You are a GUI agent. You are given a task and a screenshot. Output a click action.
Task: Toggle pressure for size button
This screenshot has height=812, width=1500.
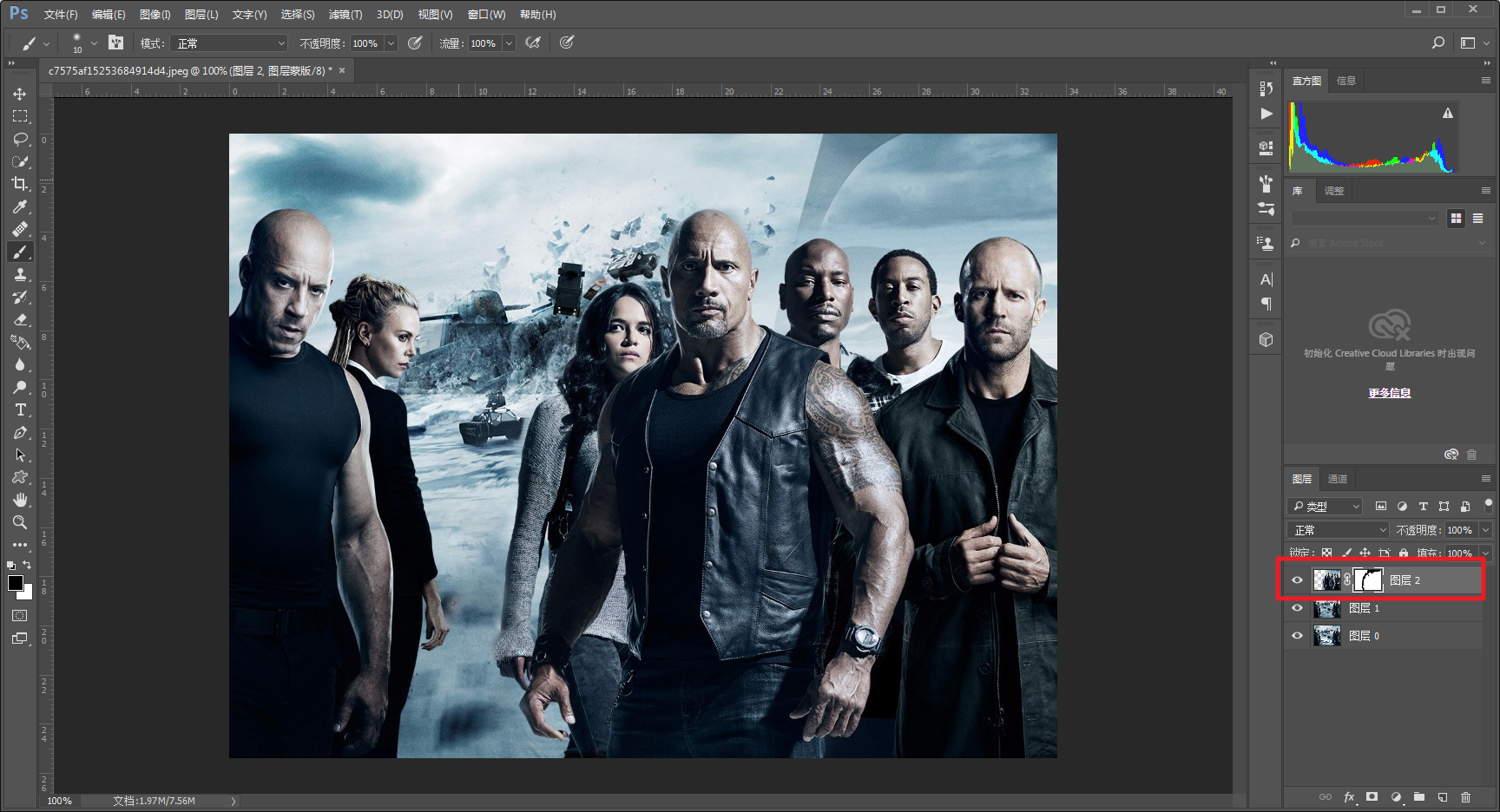tap(567, 43)
